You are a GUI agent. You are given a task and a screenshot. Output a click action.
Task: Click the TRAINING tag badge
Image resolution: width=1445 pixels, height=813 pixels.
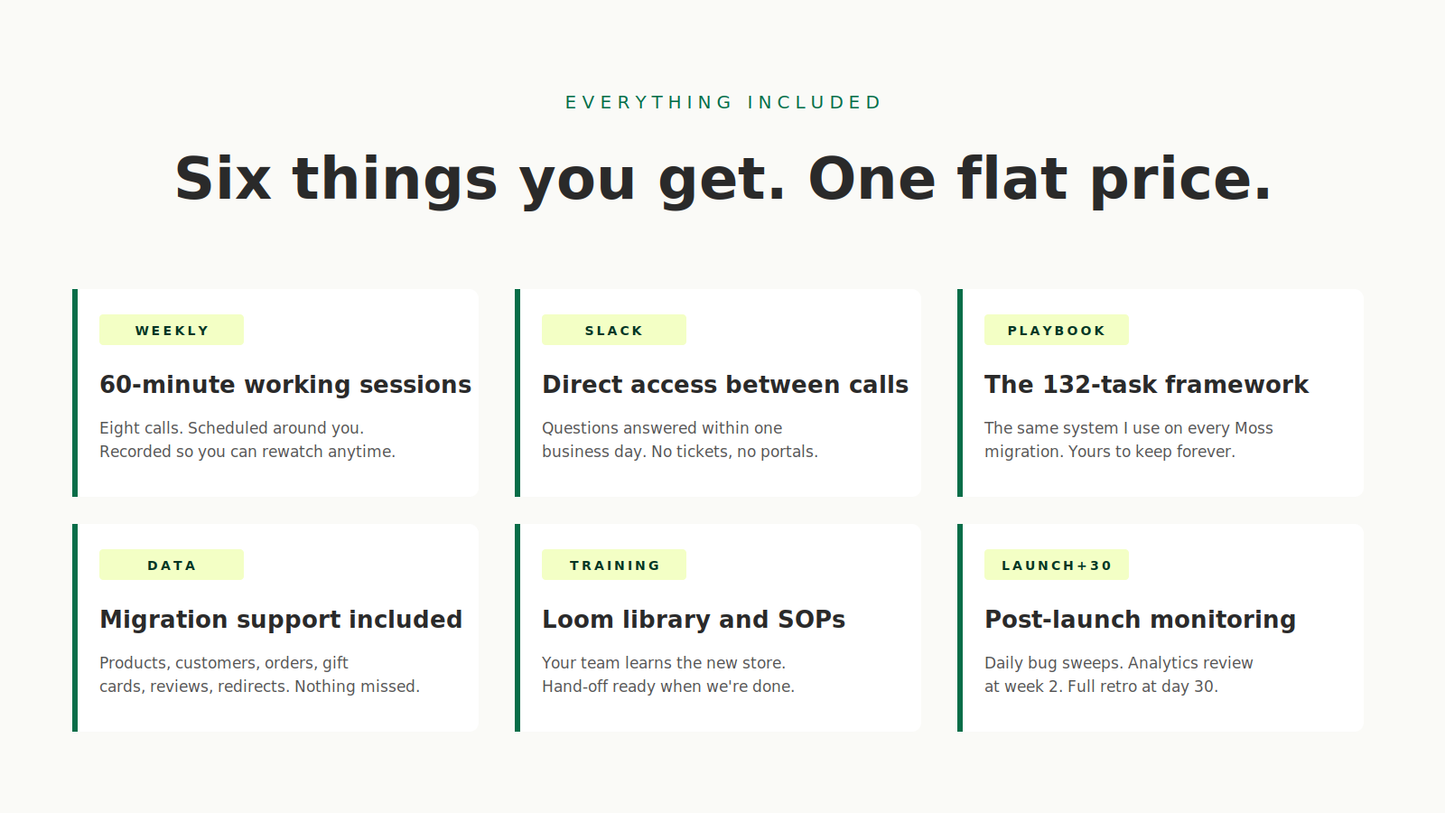coord(614,565)
